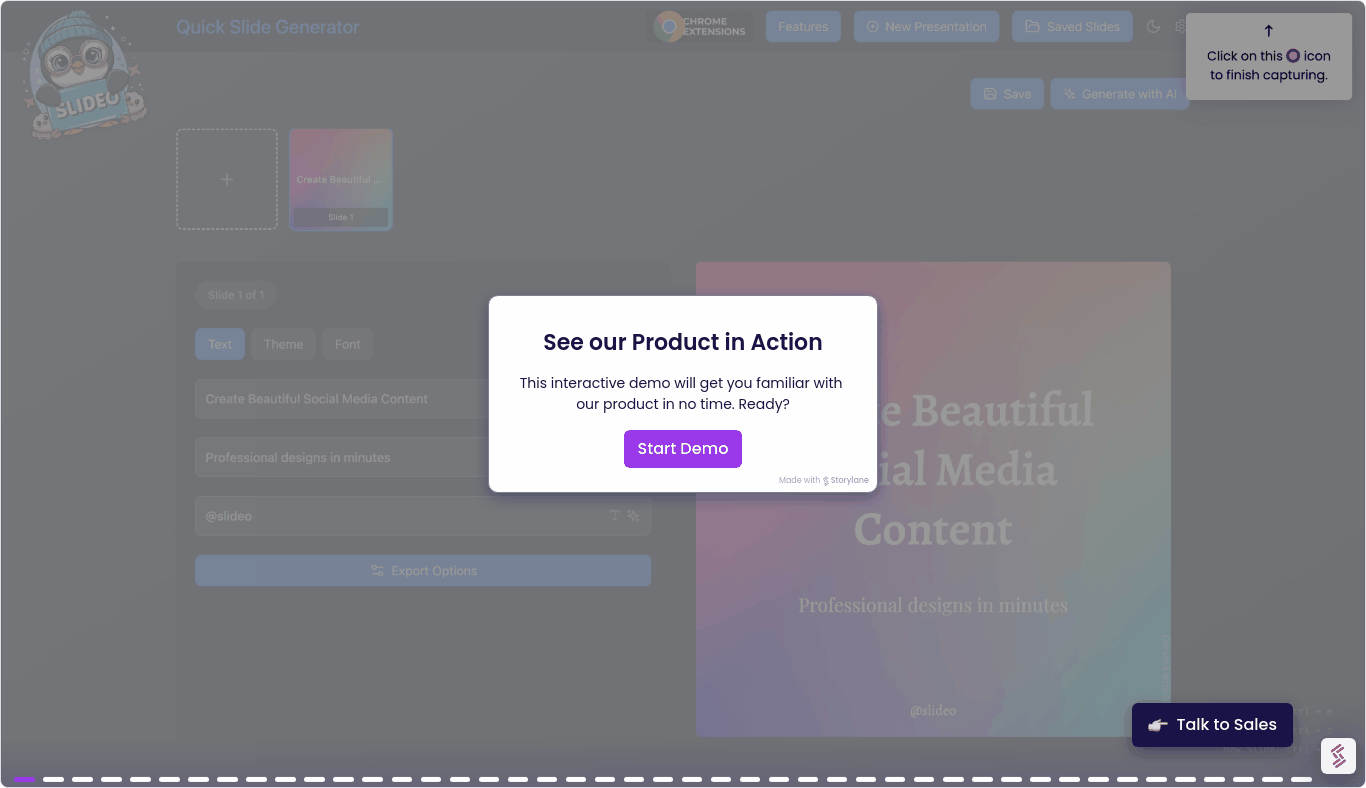Click the Slideo penguin logo
The height and width of the screenshot is (788, 1366).
tap(86, 74)
